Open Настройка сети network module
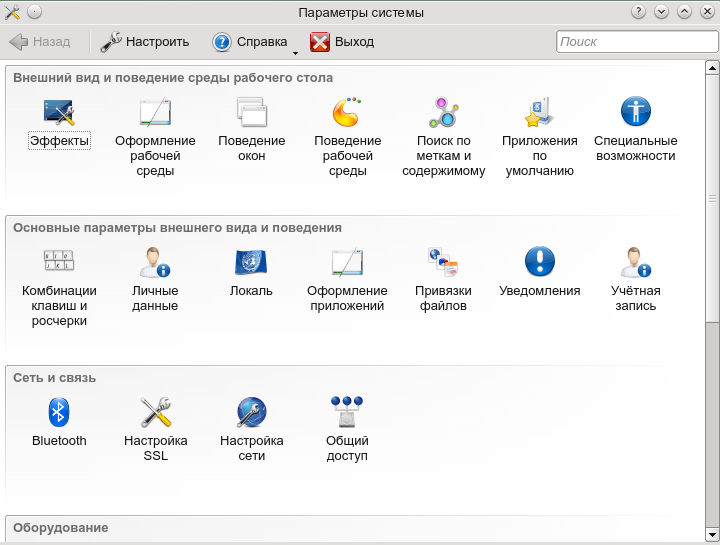Screen dimensions: 720x545 tap(252, 430)
